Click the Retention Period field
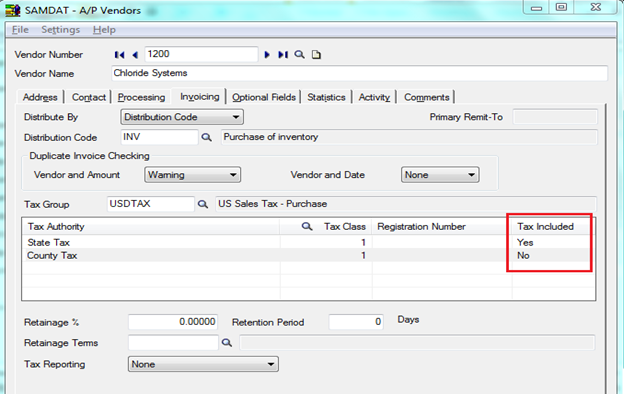 click(x=356, y=322)
